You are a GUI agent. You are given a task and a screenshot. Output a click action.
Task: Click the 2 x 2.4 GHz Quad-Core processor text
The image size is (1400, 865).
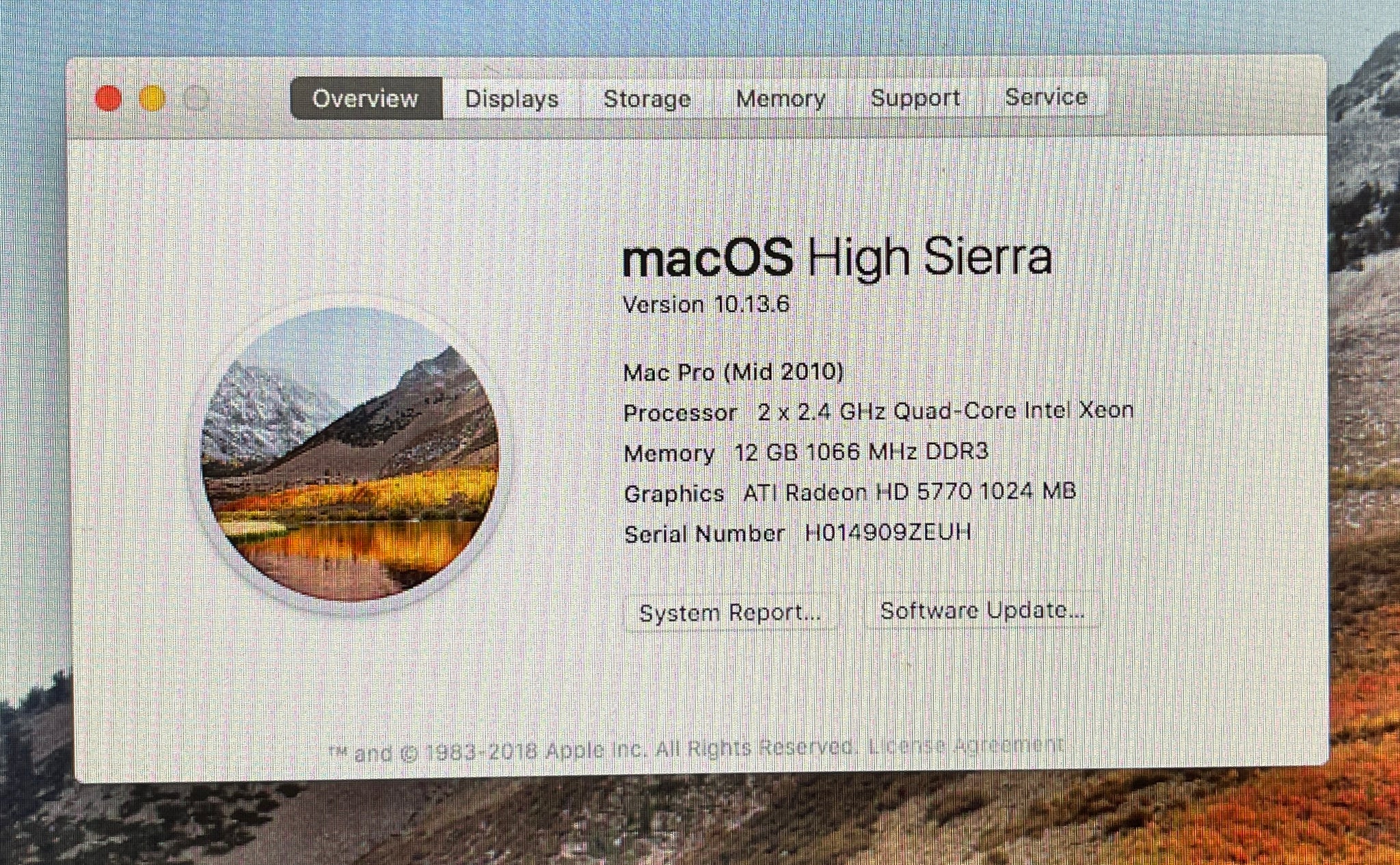click(x=945, y=411)
